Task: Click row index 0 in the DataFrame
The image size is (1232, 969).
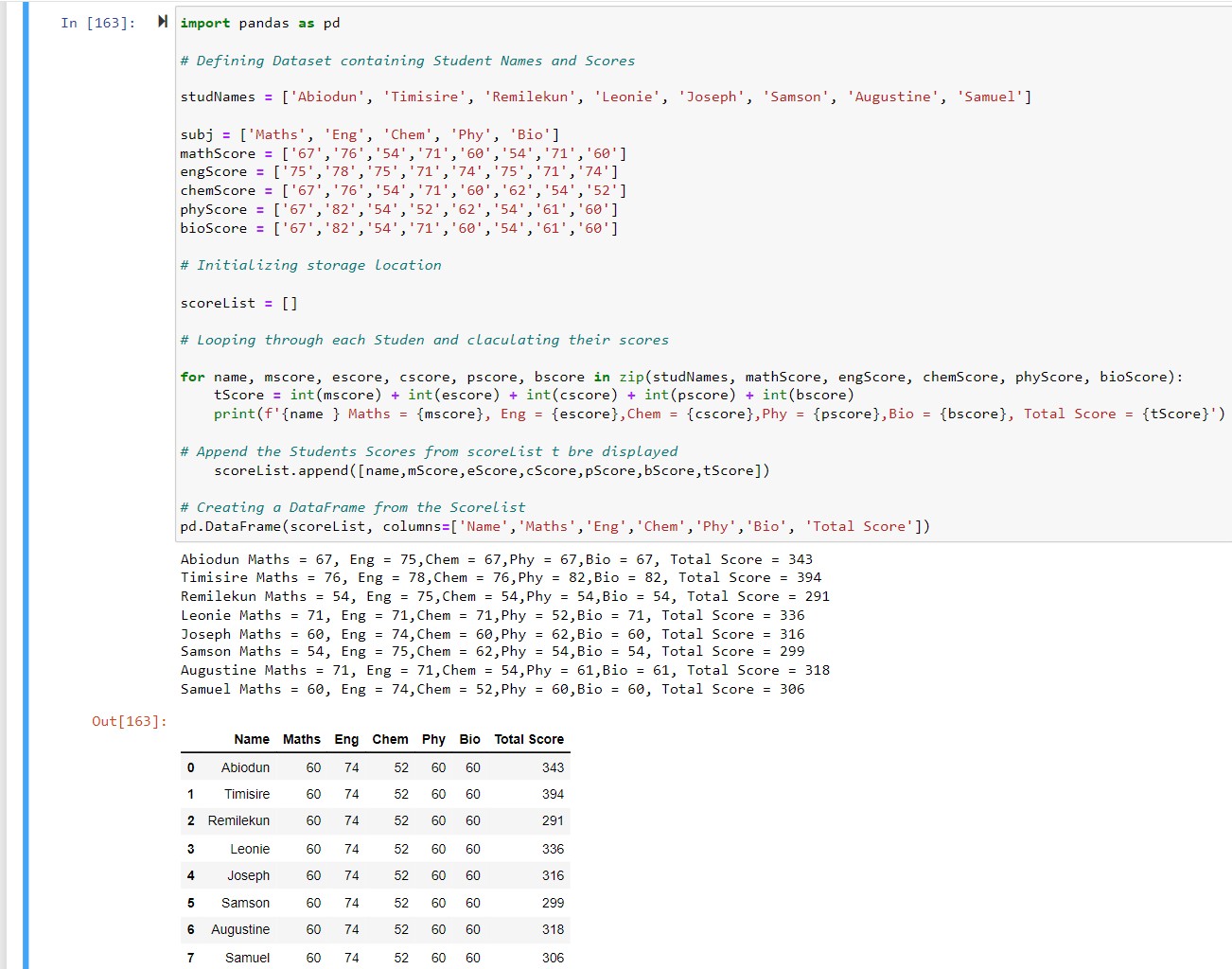Action: point(190,767)
